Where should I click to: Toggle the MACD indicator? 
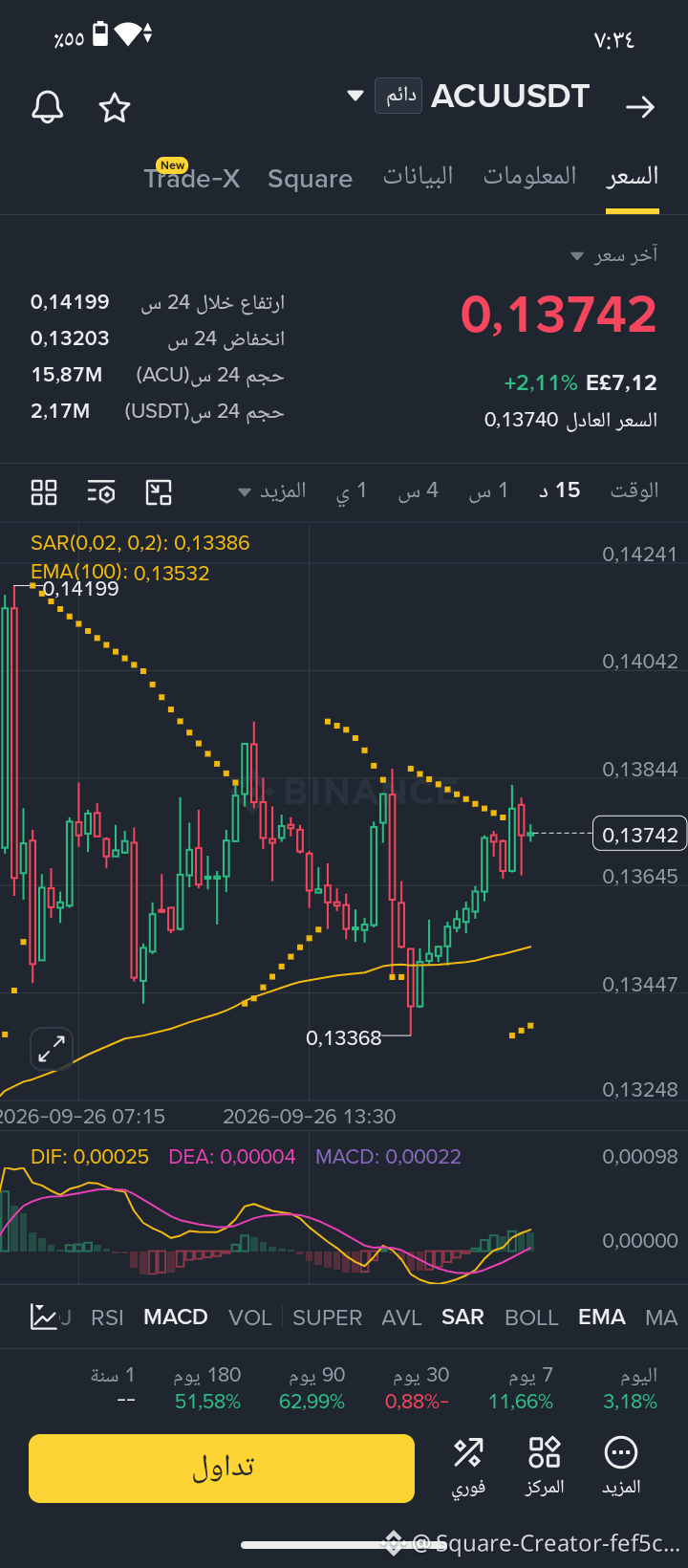176,1317
